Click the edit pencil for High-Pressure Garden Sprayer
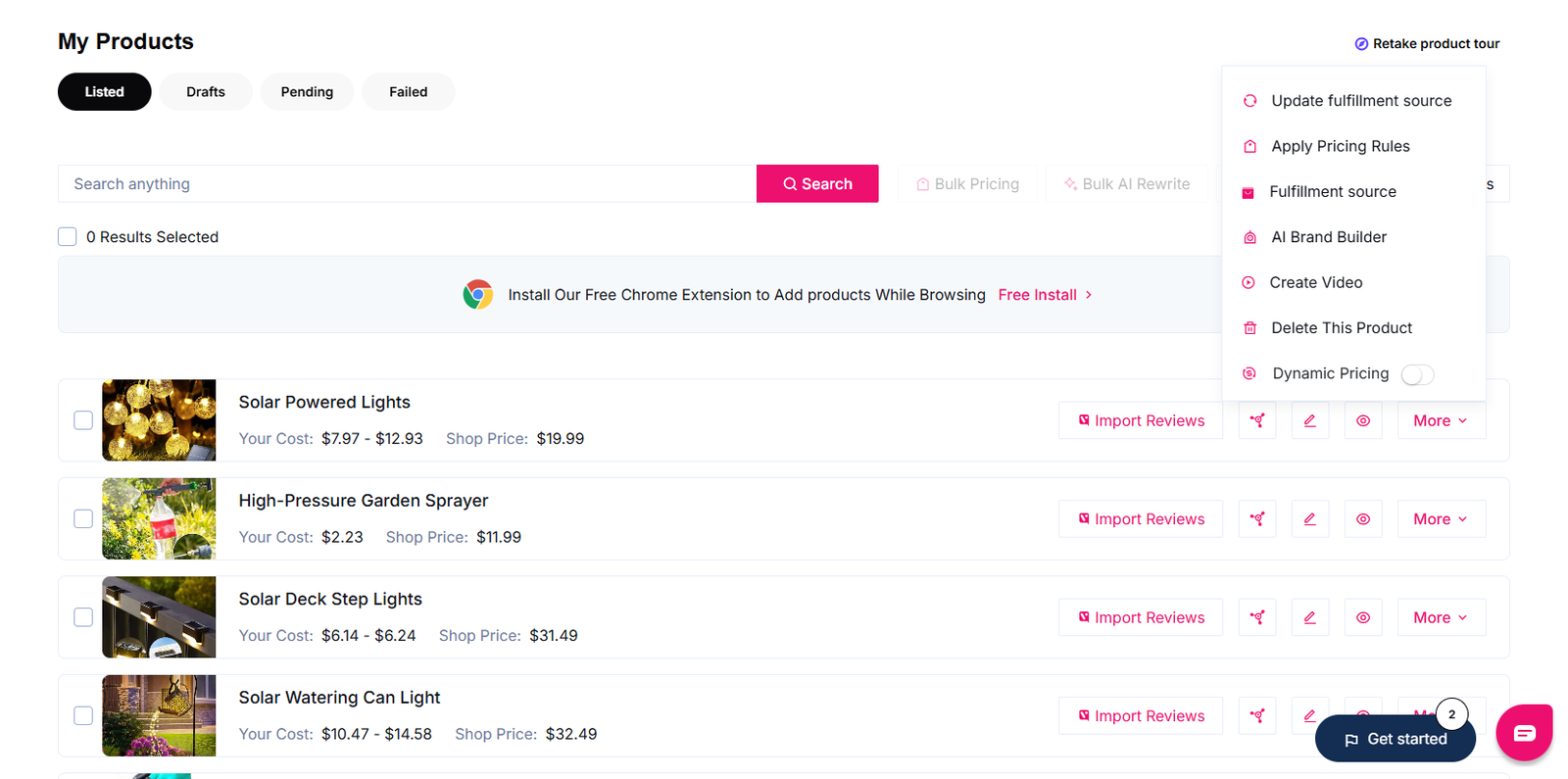Screen dimensions: 1568x779 pos(1310,519)
